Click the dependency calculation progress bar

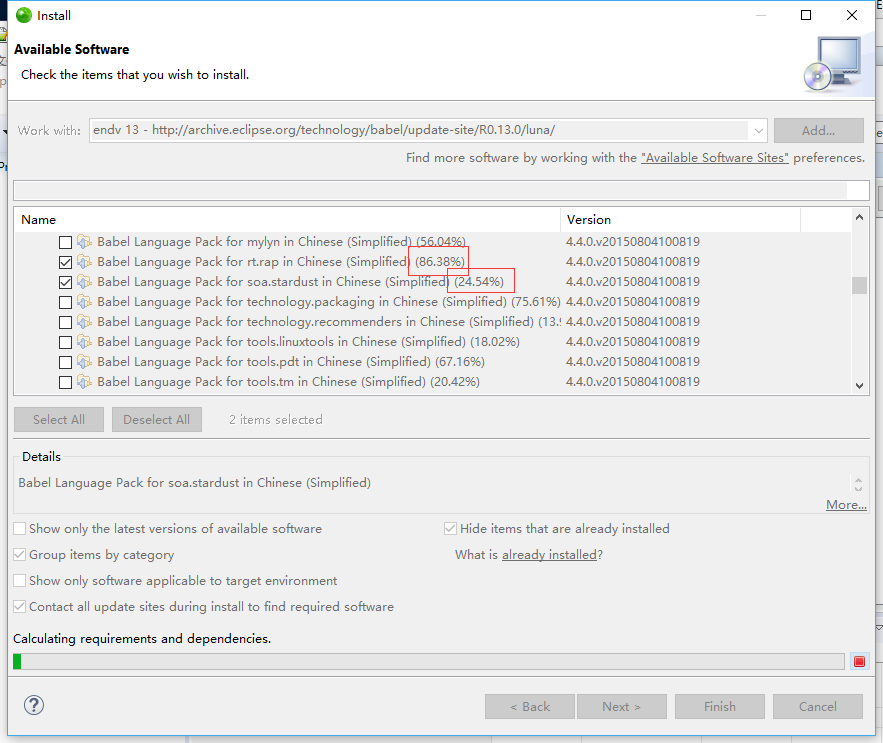(x=429, y=661)
